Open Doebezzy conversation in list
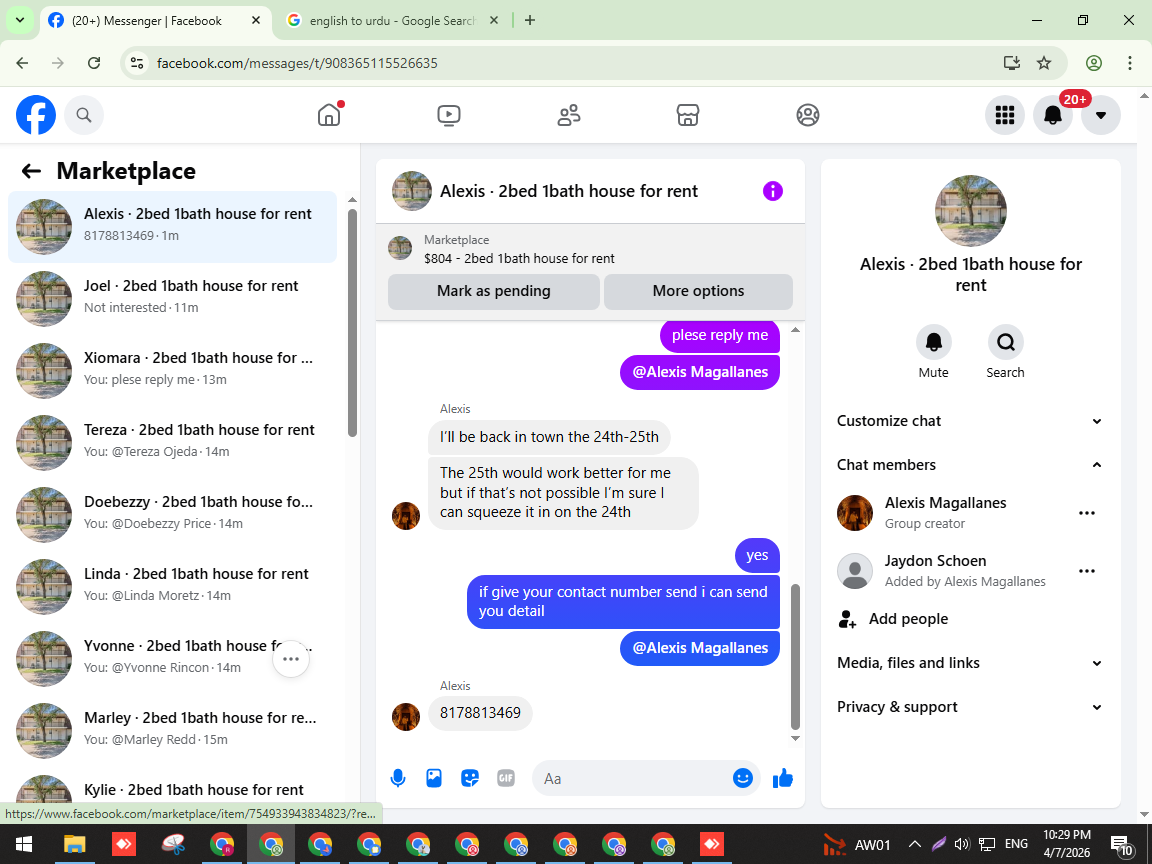The height and width of the screenshot is (864, 1152). (173, 514)
